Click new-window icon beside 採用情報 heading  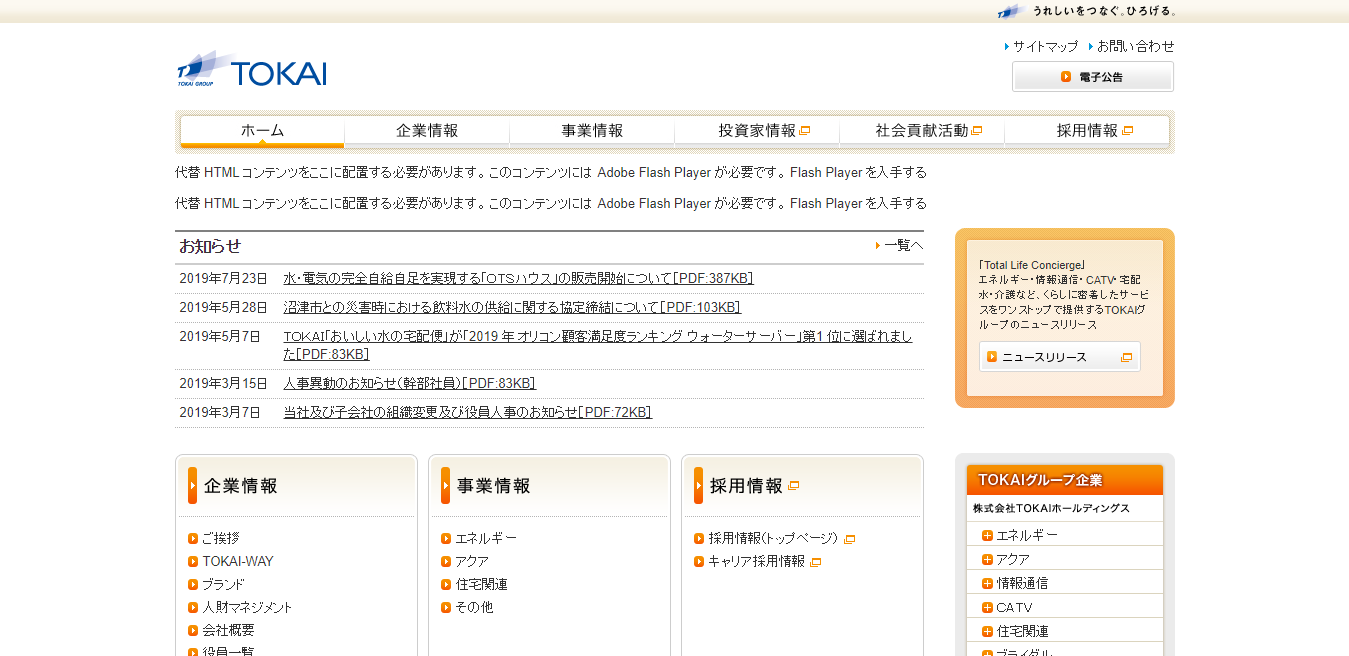pos(793,486)
